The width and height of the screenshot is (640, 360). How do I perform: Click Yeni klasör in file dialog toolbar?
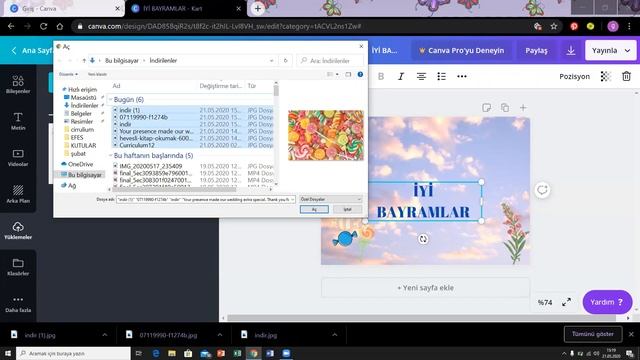[x=97, y=74]
